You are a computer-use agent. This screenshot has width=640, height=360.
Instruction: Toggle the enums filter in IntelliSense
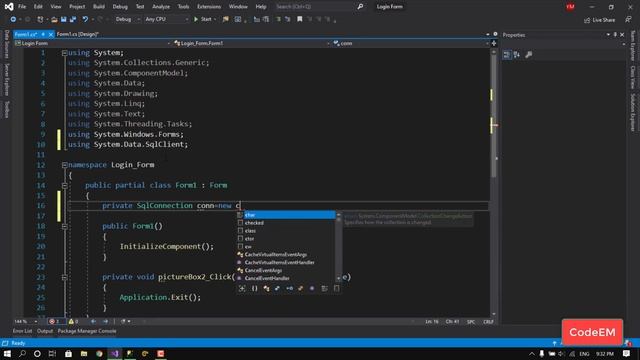(301, 289)
